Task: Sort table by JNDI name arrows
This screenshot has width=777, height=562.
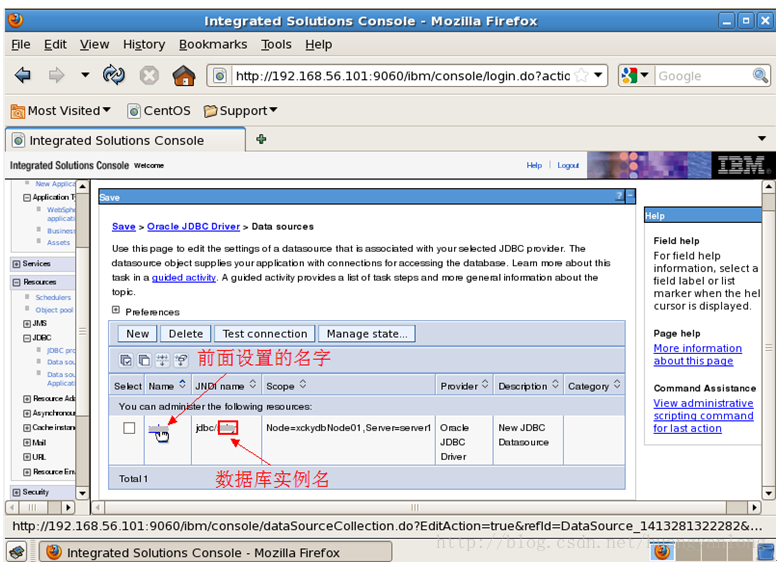Action: pos(253,384)
